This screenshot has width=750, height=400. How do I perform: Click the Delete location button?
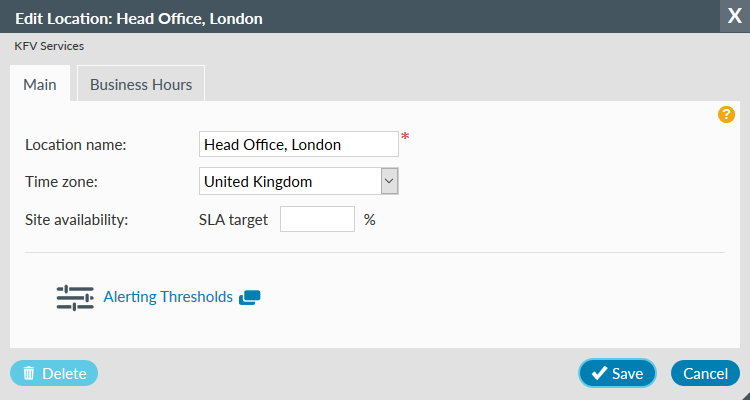[x=54, y=373]
